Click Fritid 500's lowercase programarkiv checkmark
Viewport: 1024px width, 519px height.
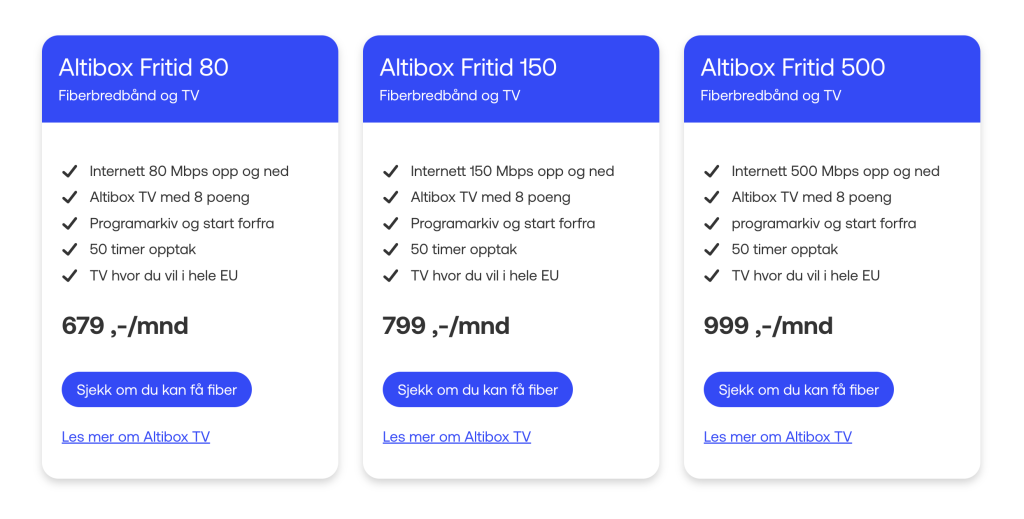tap(712, 224)
